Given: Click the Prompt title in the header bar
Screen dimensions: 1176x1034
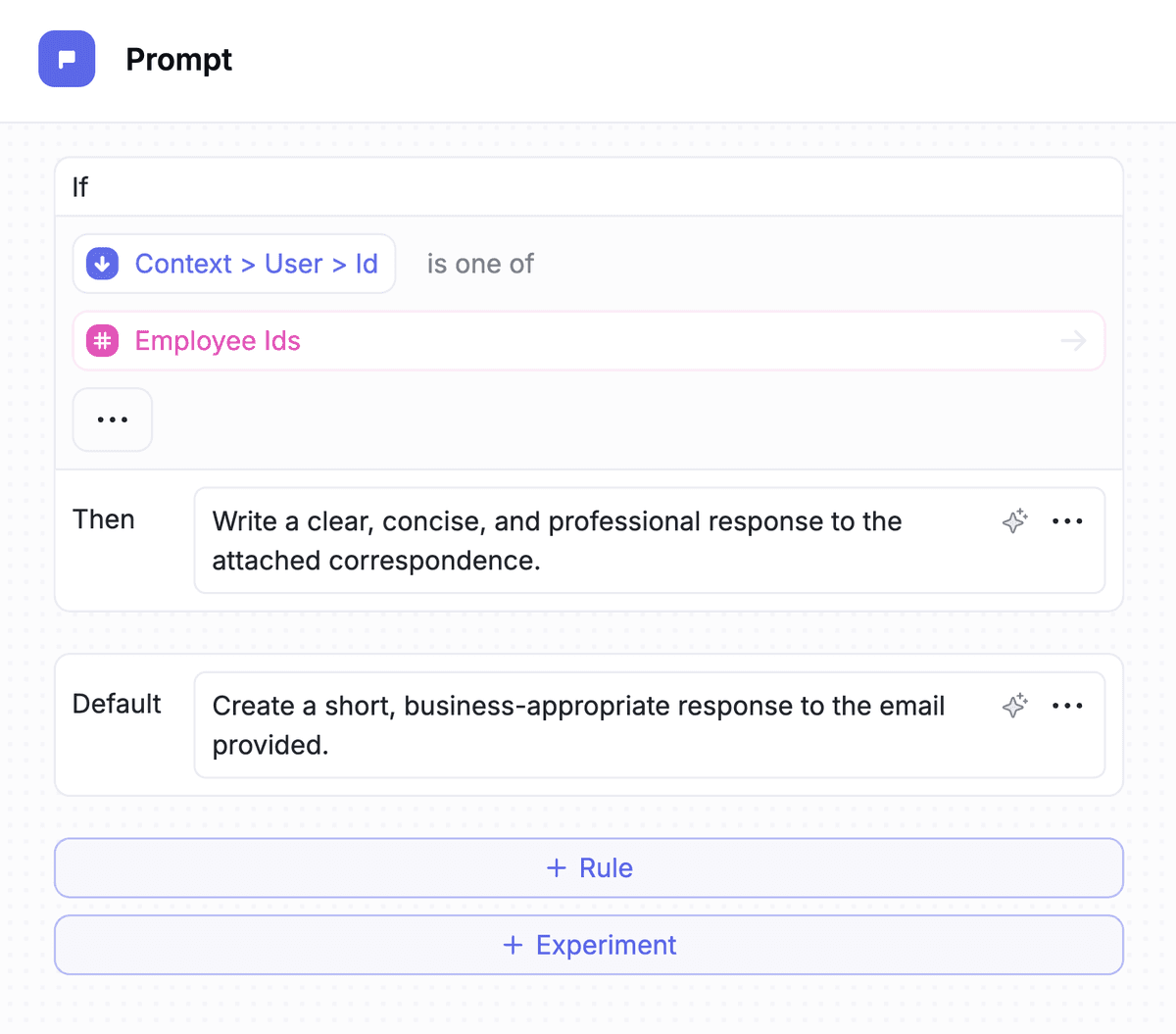Looking at the screenshot, I should click(178, 59).
